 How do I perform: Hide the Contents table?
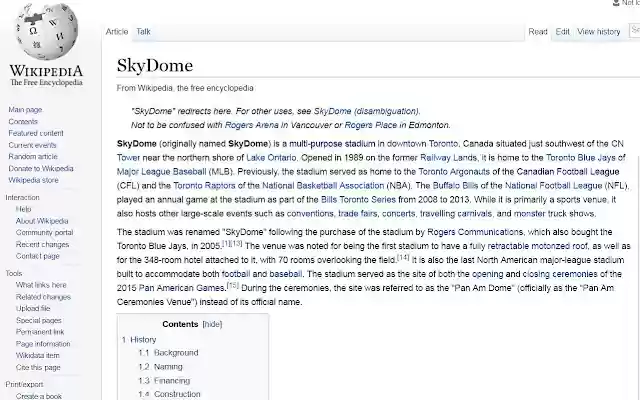coord(212,324)
